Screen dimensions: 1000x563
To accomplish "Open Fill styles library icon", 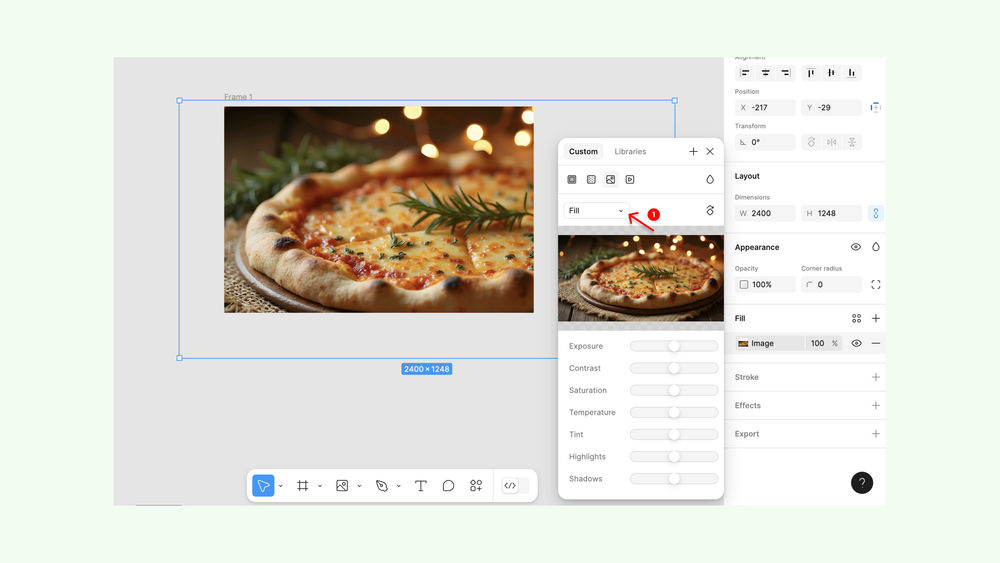I will [857, 319].
